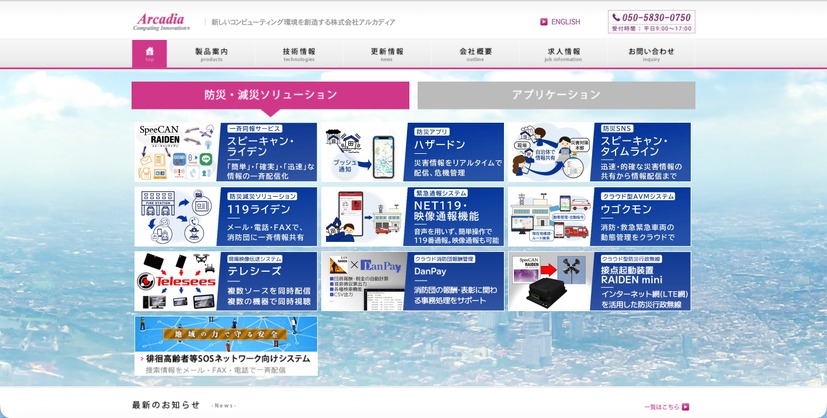Viewport: 827px width, 418px height.
Task: Open 徘徊高齢者等SOSネットワーク向けシステム link
Action: [228, 359]
